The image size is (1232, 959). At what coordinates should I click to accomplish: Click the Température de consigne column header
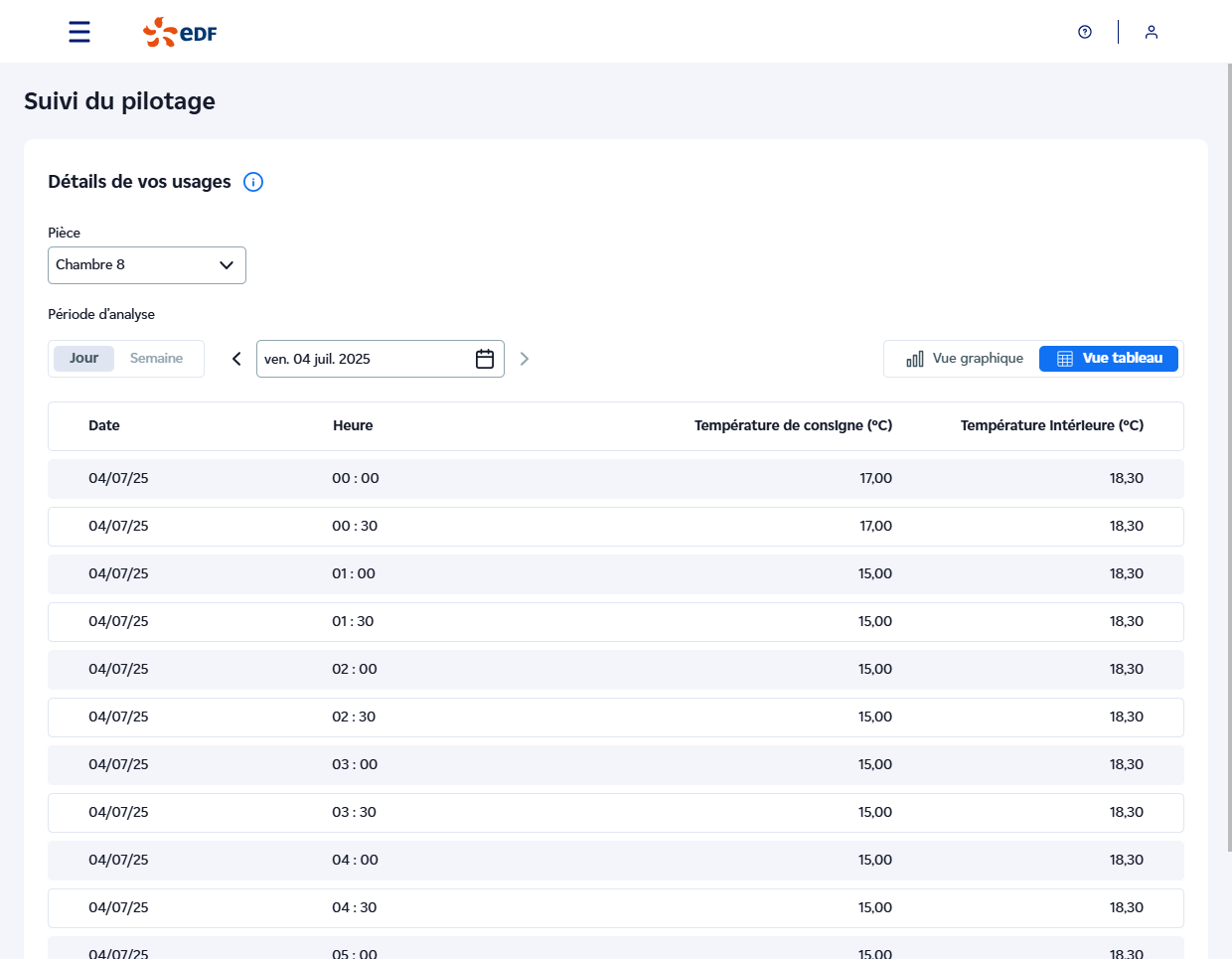pos(793,425)
